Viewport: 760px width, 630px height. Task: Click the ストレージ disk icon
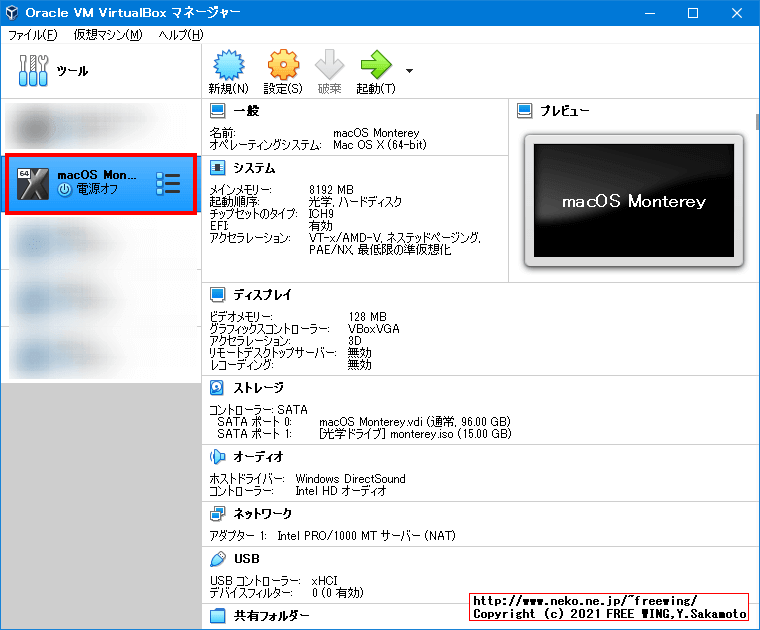pos(217,388)
